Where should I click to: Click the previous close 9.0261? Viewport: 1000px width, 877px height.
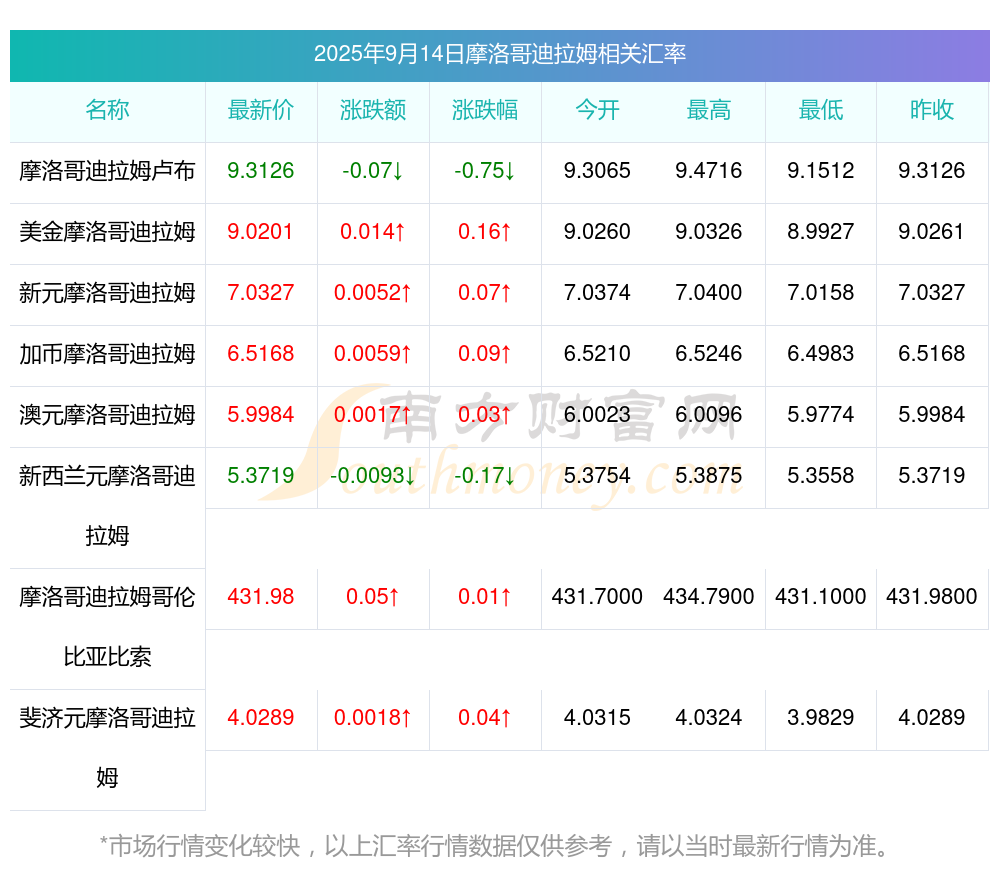pos(931,232)
